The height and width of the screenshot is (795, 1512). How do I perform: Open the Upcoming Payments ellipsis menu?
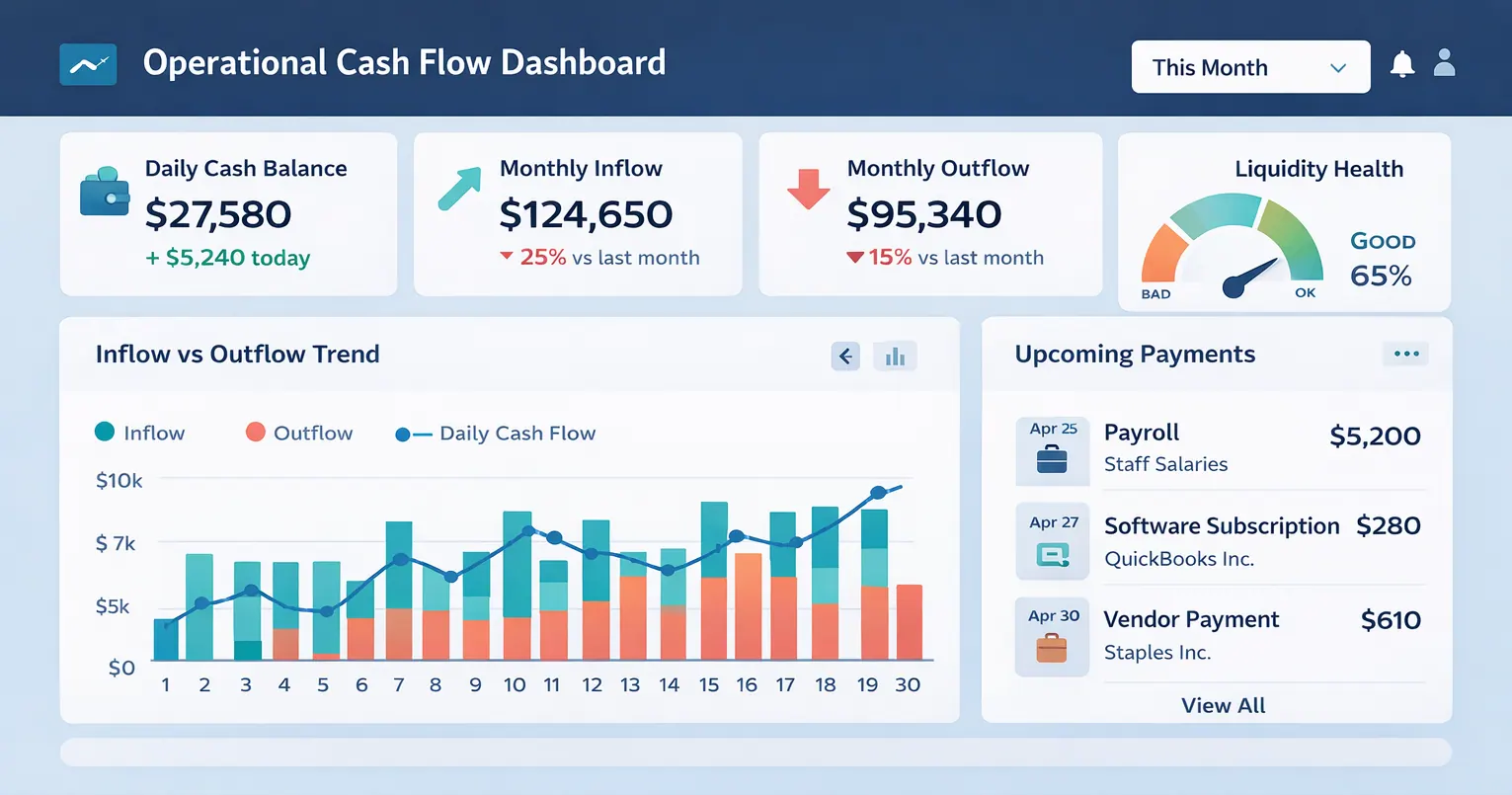tap(1404, 354)
